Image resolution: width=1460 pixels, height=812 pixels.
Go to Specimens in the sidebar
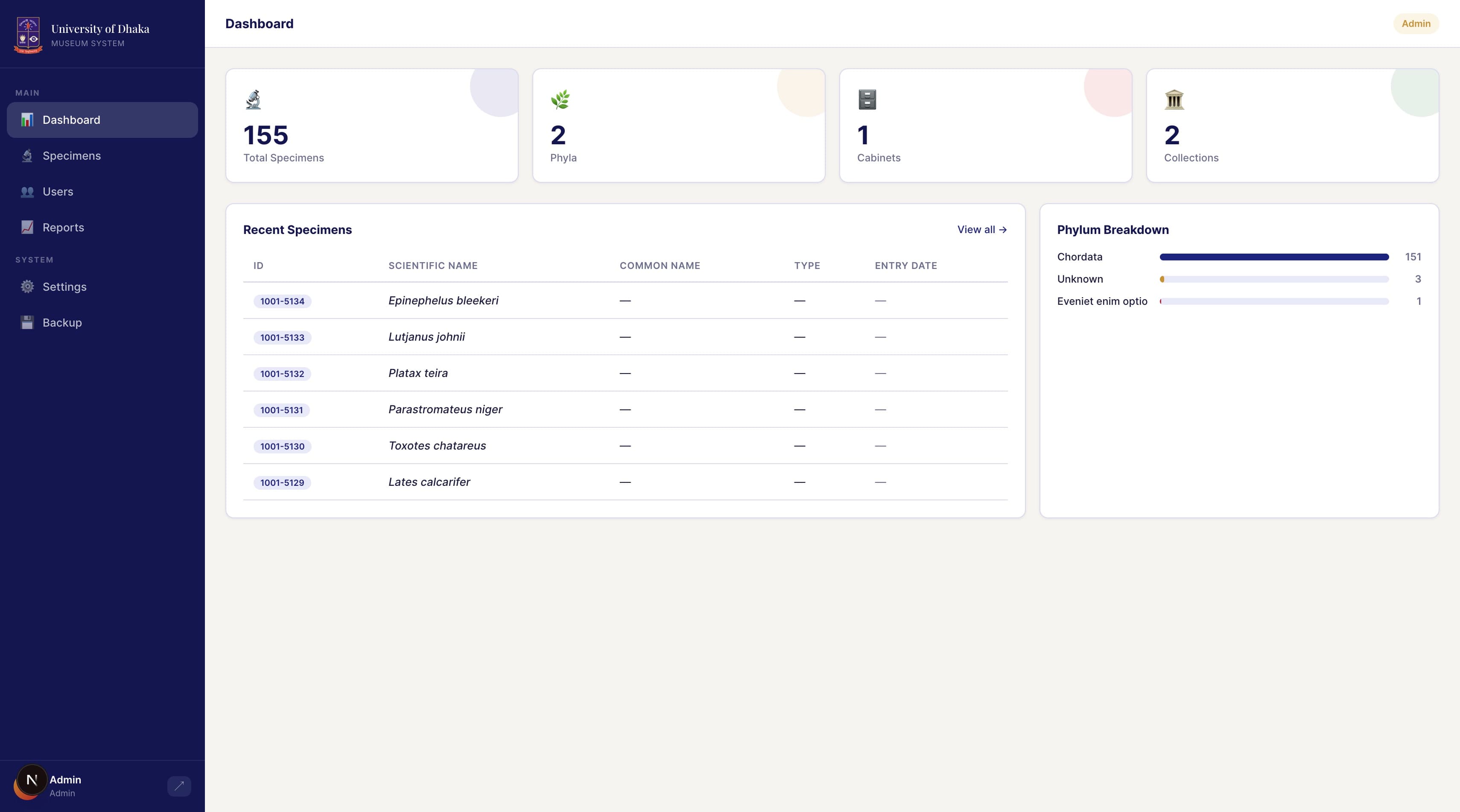pos(102,156)
